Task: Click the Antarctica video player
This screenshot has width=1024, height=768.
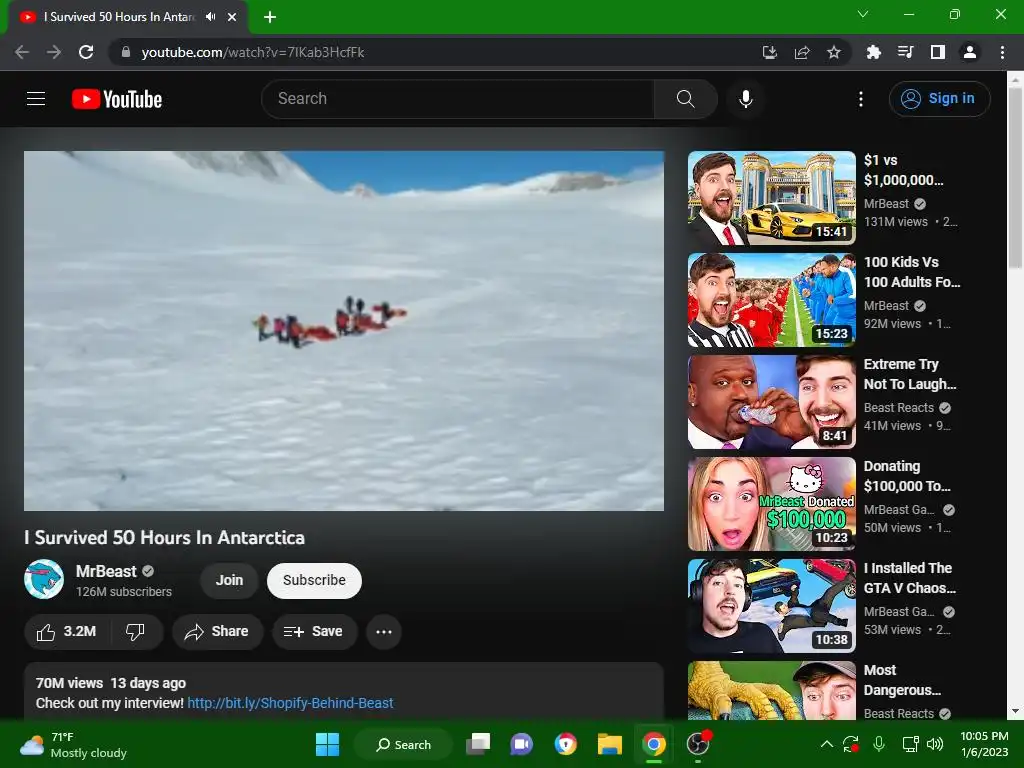Action: point(344,330)
